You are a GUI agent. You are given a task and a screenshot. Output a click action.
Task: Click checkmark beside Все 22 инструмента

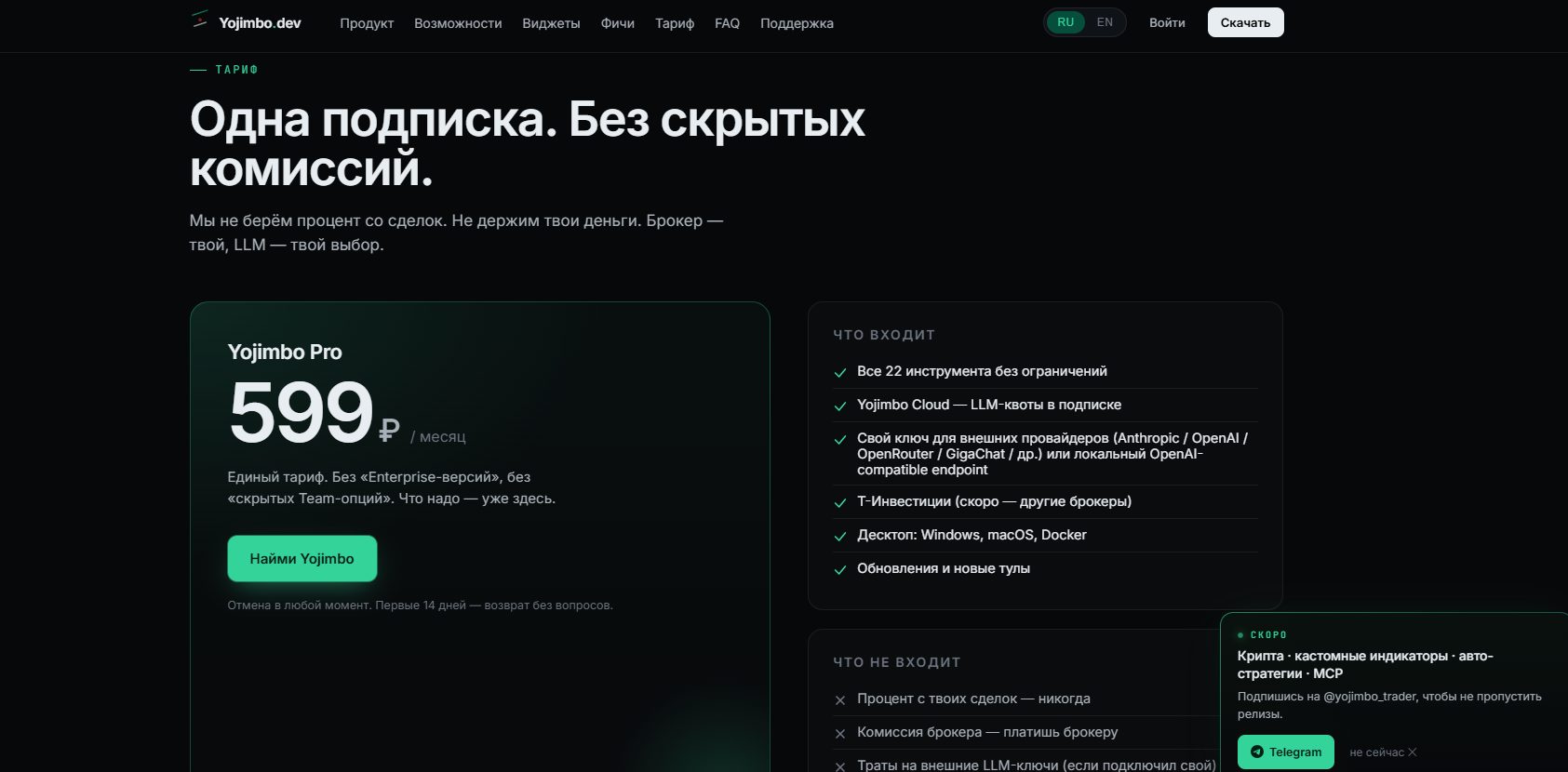coord(840,373)
